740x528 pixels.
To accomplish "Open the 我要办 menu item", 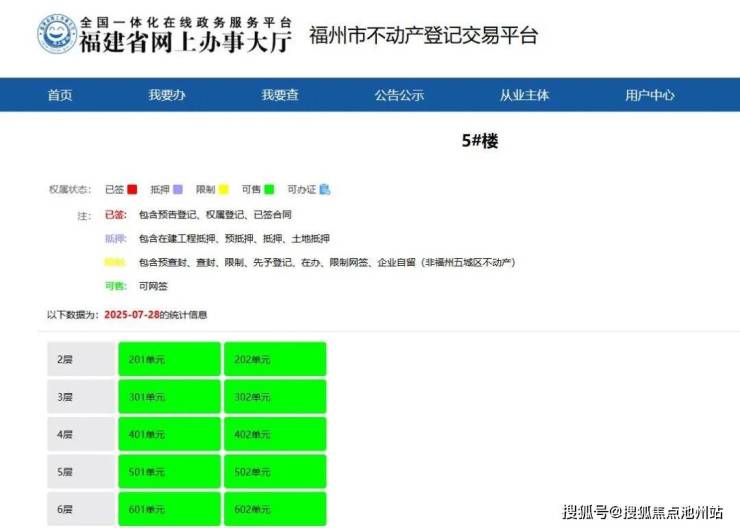I will 167,95.
